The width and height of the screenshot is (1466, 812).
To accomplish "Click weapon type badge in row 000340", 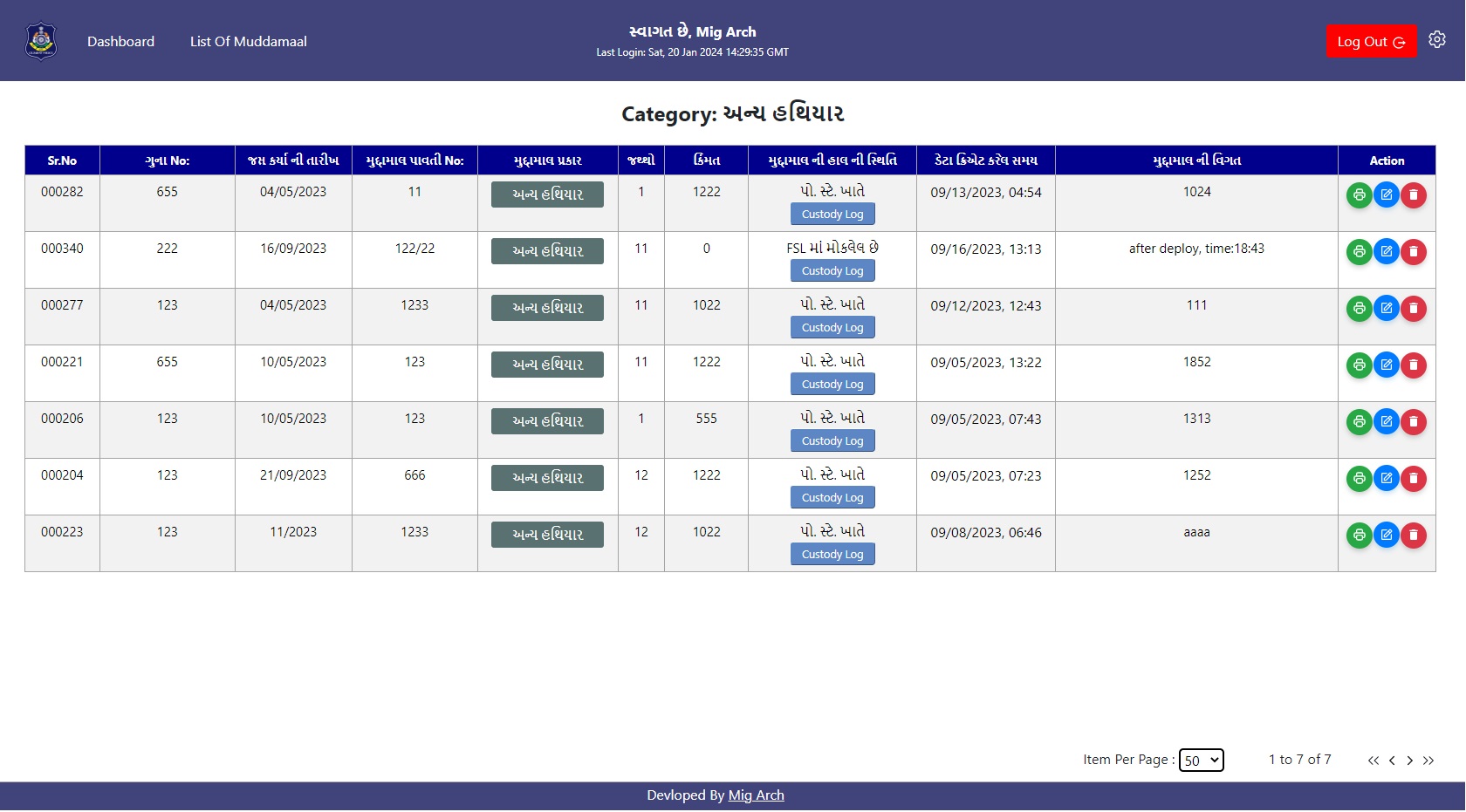I will coord(547,252).
